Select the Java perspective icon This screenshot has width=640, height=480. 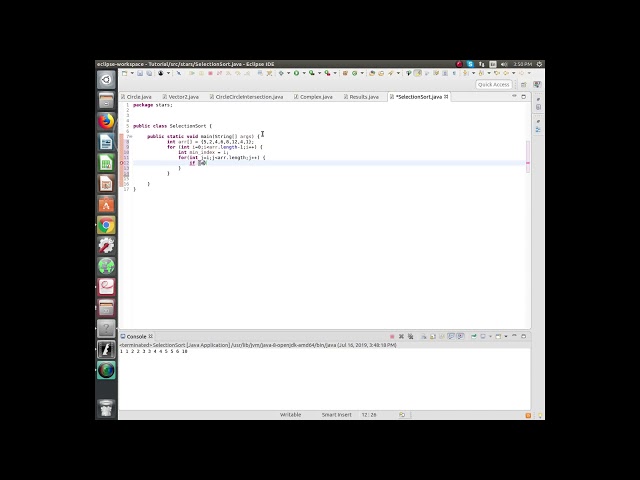[537, 84]
